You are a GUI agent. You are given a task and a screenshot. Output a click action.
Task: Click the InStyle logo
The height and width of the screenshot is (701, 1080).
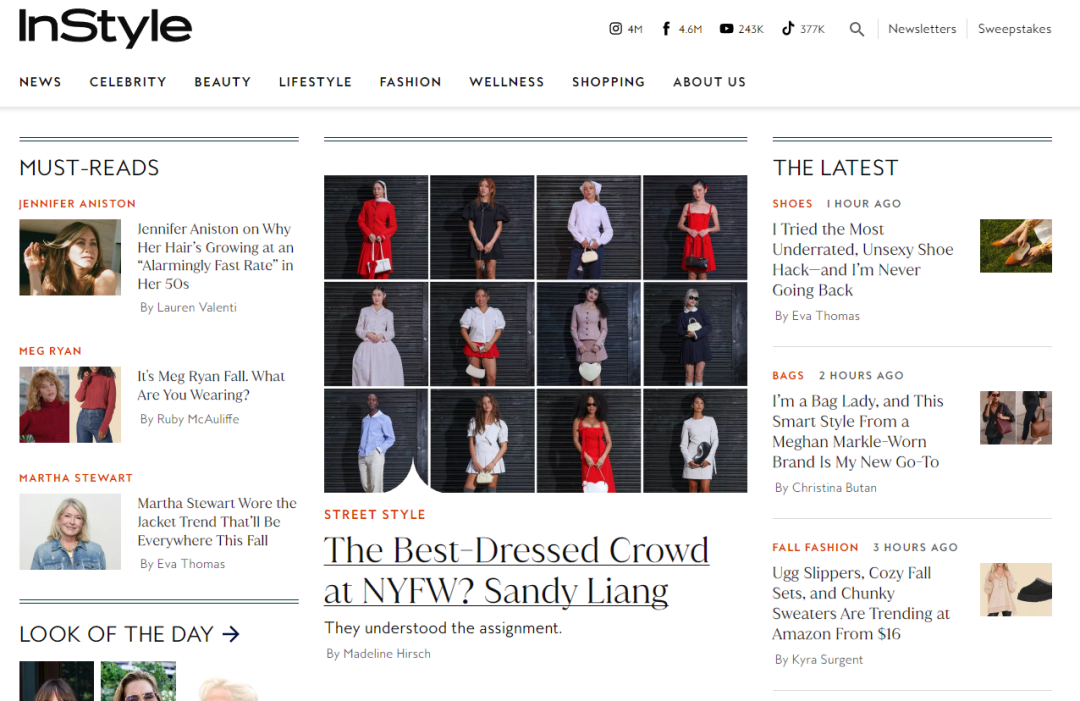(105, 28)
